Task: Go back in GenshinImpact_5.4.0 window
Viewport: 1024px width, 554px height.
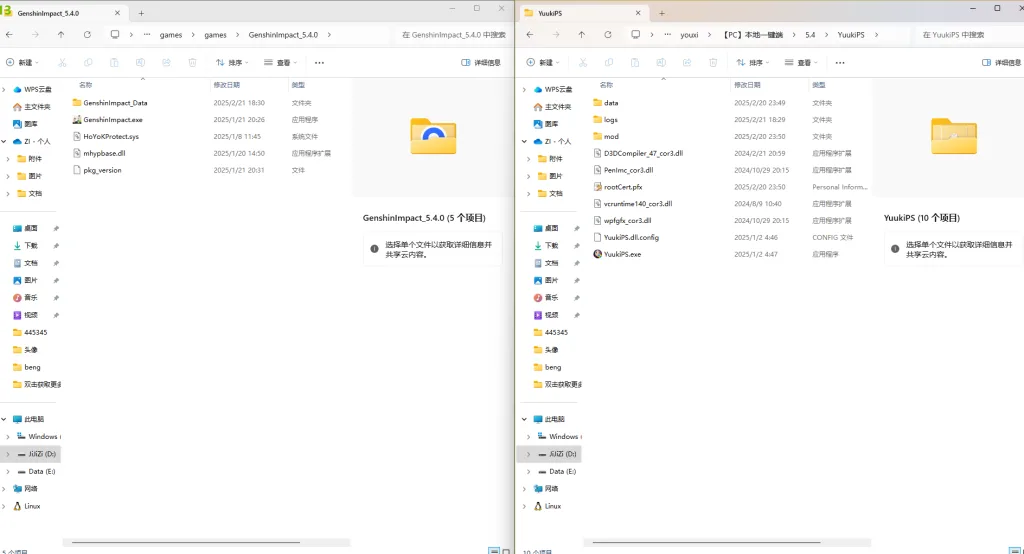Action: 9,35
